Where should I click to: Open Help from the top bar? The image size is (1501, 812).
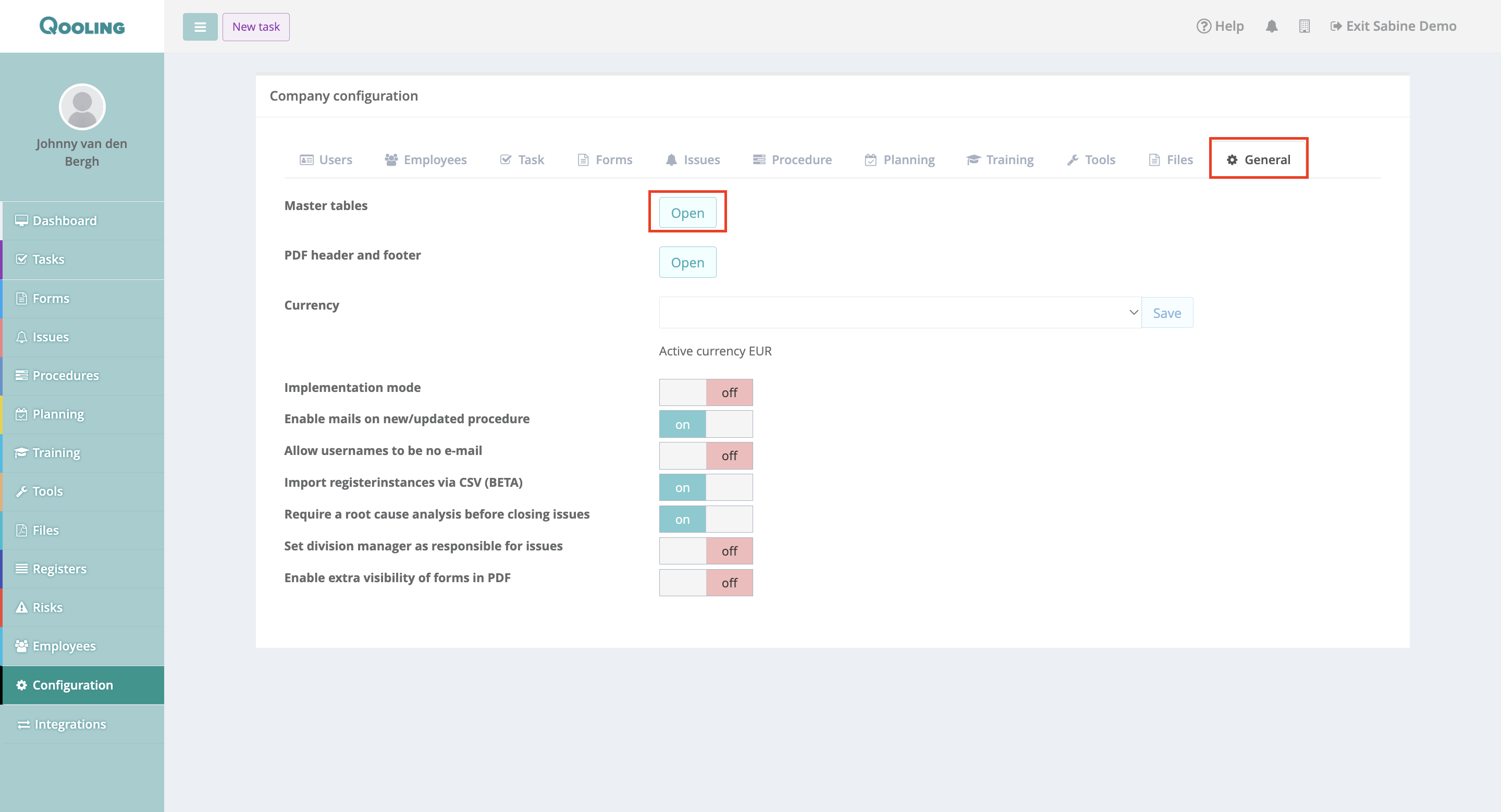point(1220,26)
